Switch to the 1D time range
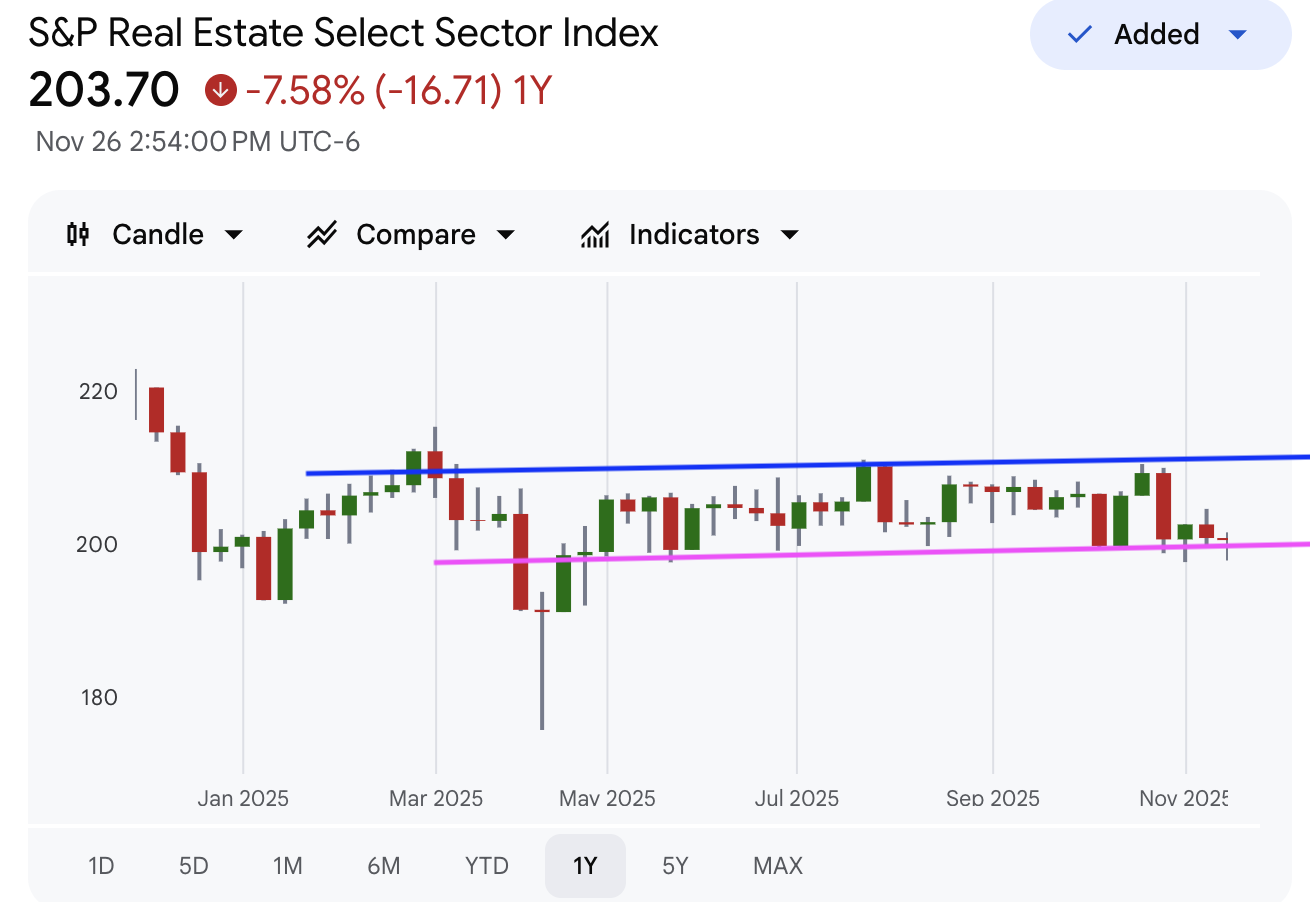The image size is (1310, 902). point(101,865)
